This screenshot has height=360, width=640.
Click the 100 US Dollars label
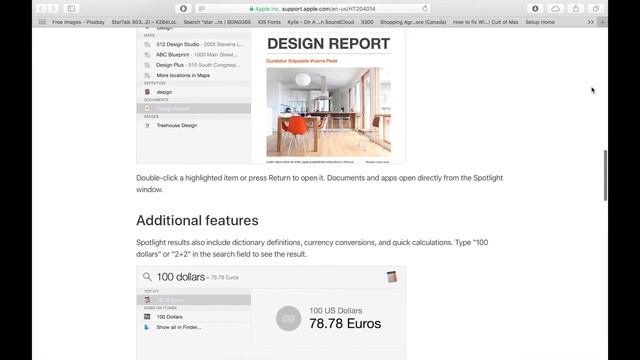click(x=336, y=311)
